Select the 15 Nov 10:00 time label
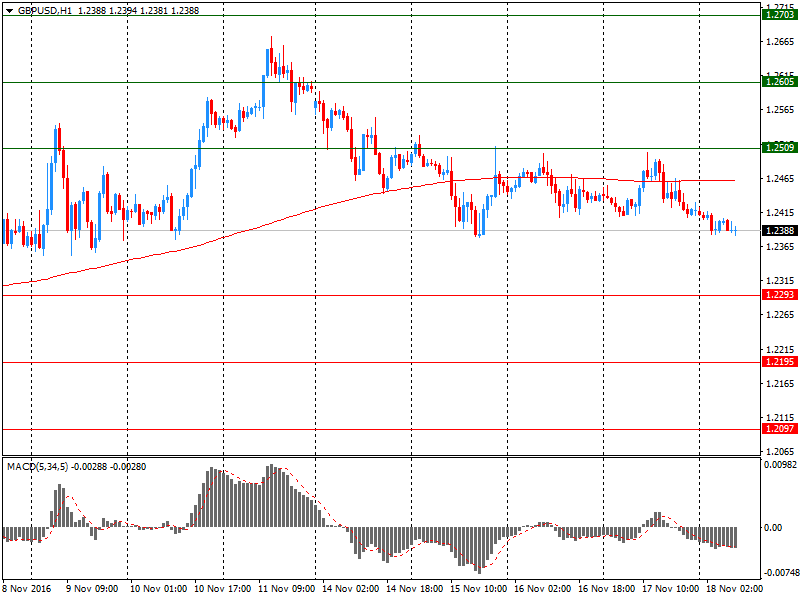 coord(479,589)
